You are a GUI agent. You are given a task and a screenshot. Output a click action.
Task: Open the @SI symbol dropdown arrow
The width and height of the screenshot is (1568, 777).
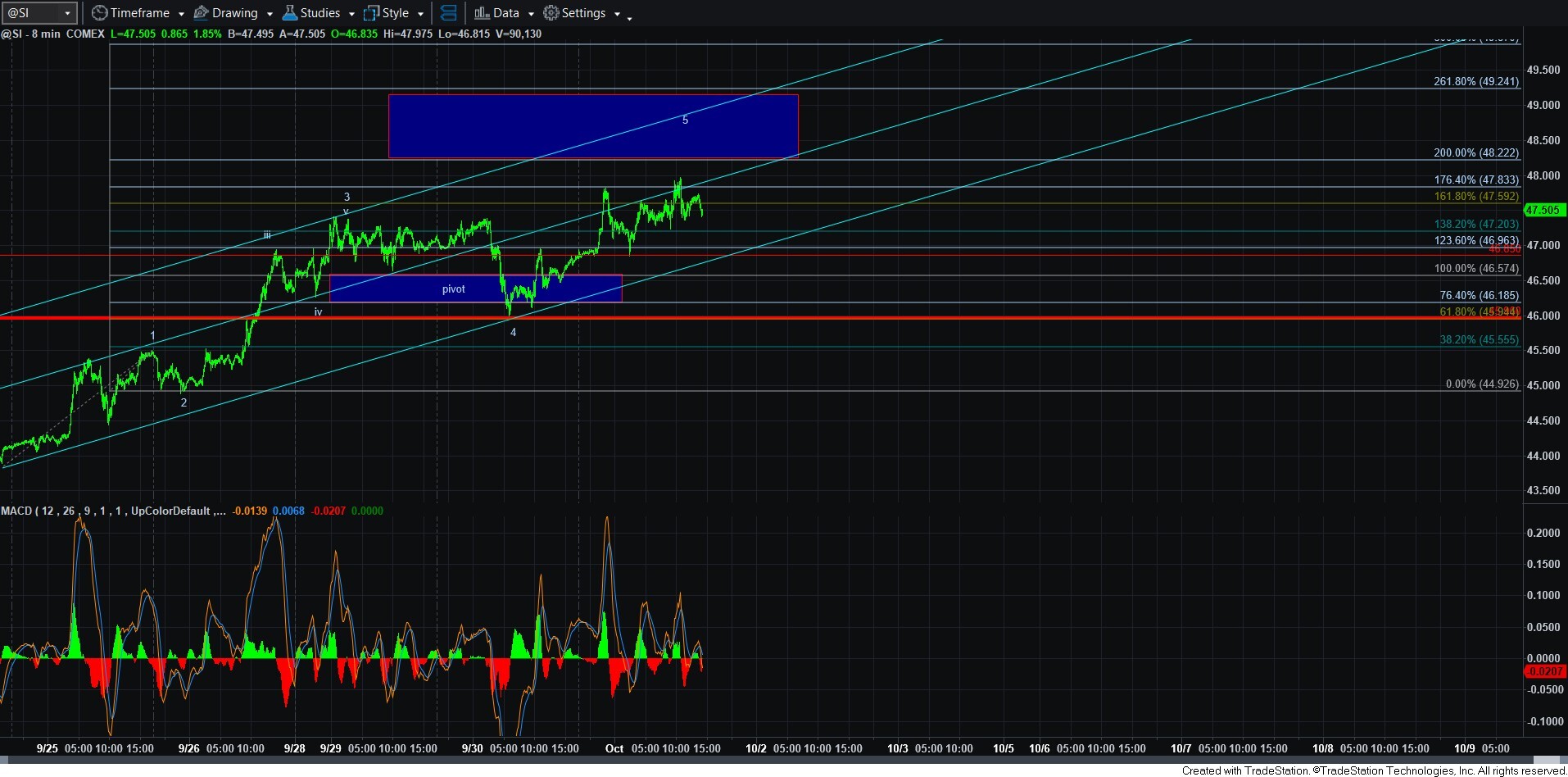coord(67,13)
